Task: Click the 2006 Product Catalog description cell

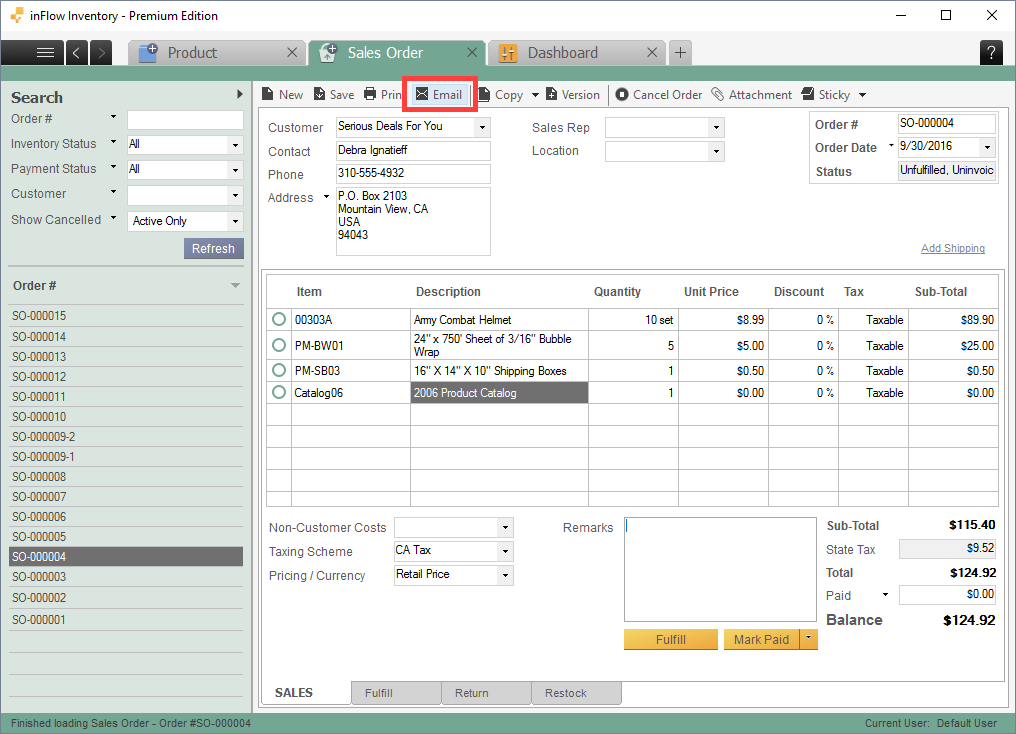Action: coord(500,393)
